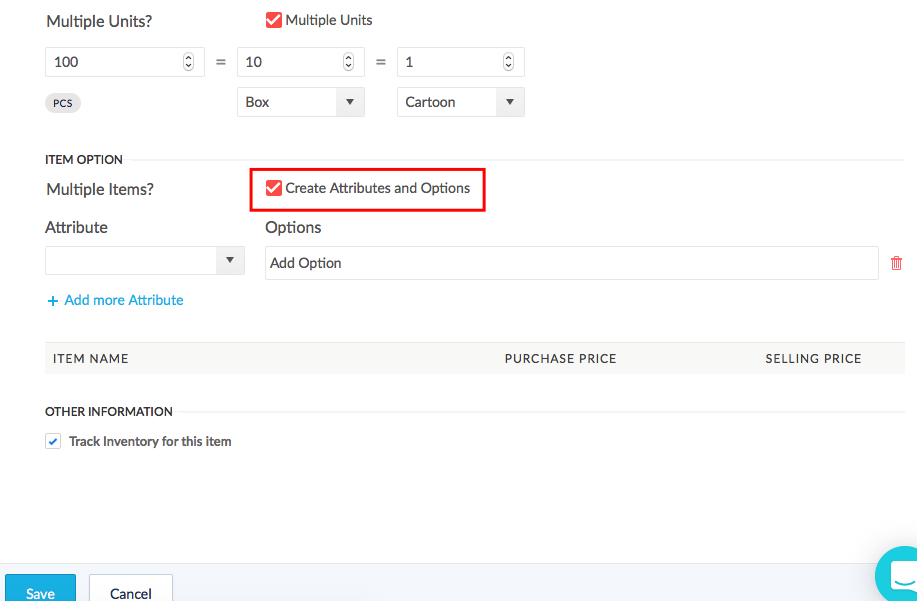Click the Add Option input field
Viewport: 917px width, 601px height.
point(571,263)
